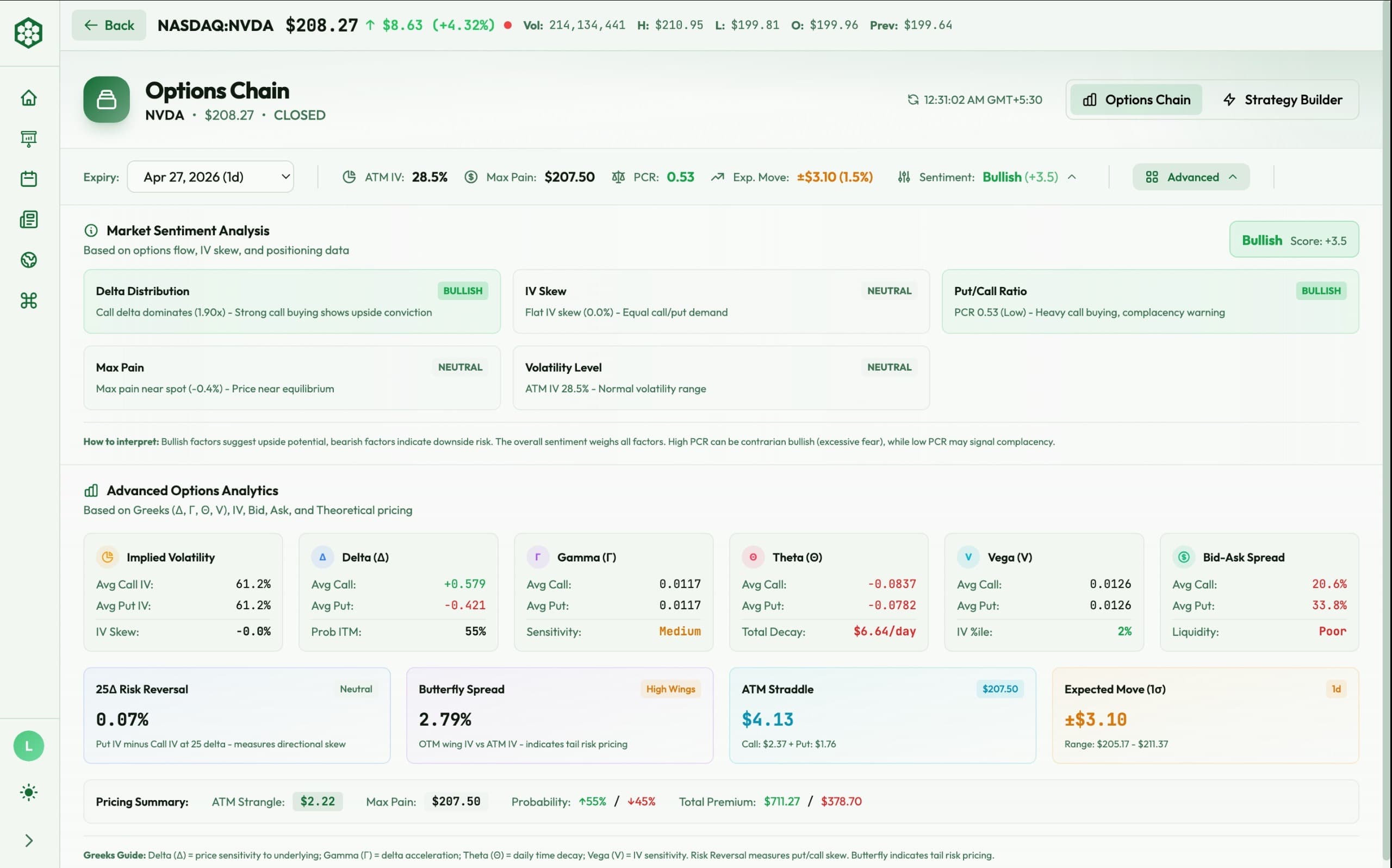Open the Expiry date dropdown
The image size is (1392, 868).
(210, 177)
